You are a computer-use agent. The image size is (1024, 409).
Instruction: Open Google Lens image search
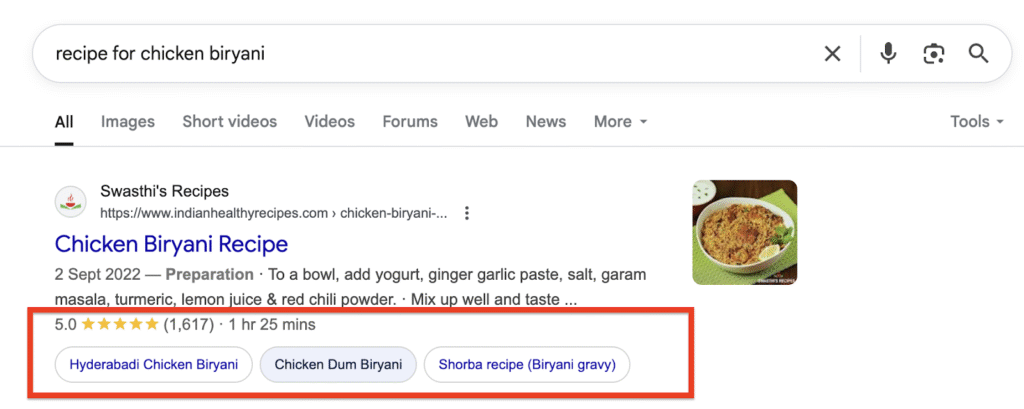[934, 54]
